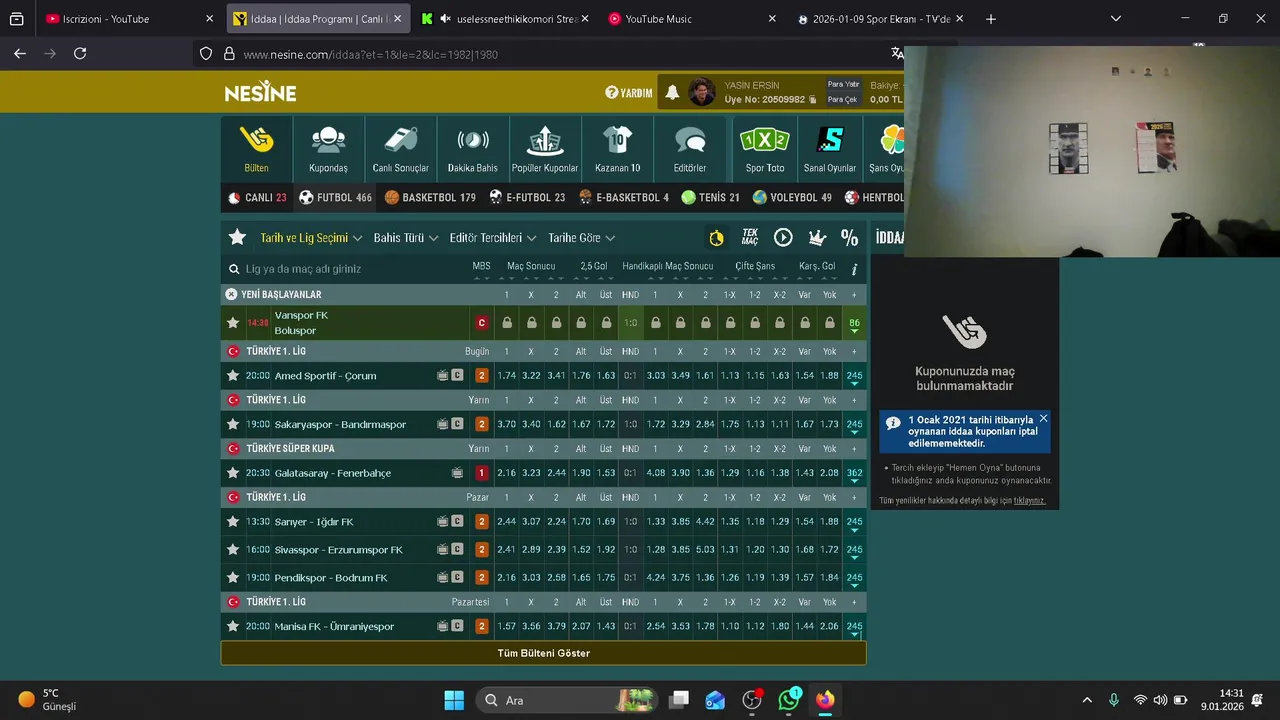Close the 1 Ocak 2021 notice
The height and width of the screenshot is (720, 1280).
1043,419
